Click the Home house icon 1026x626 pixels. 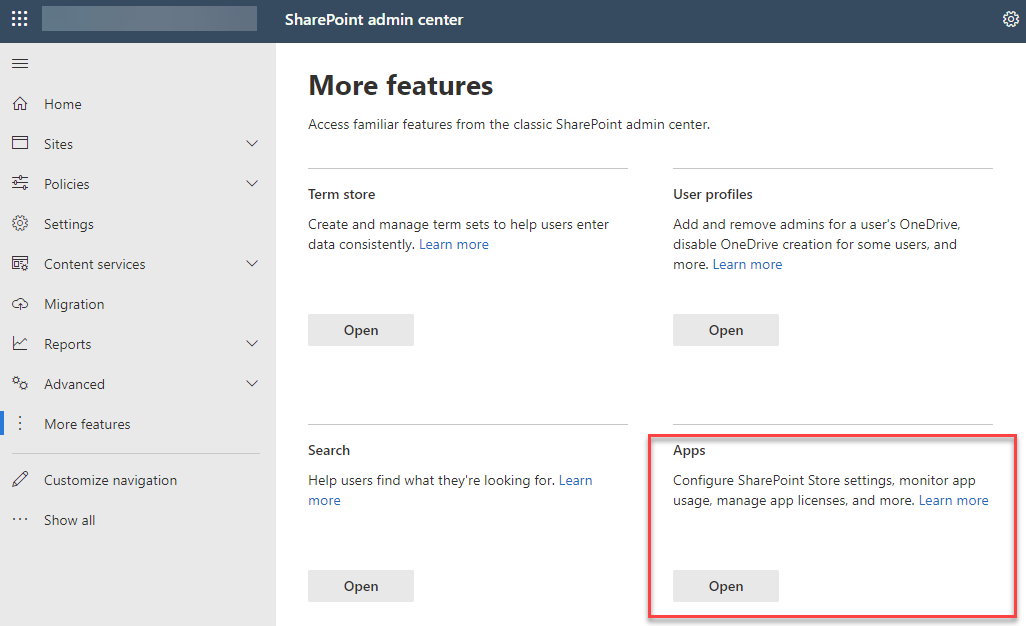[x=20, y=104]
